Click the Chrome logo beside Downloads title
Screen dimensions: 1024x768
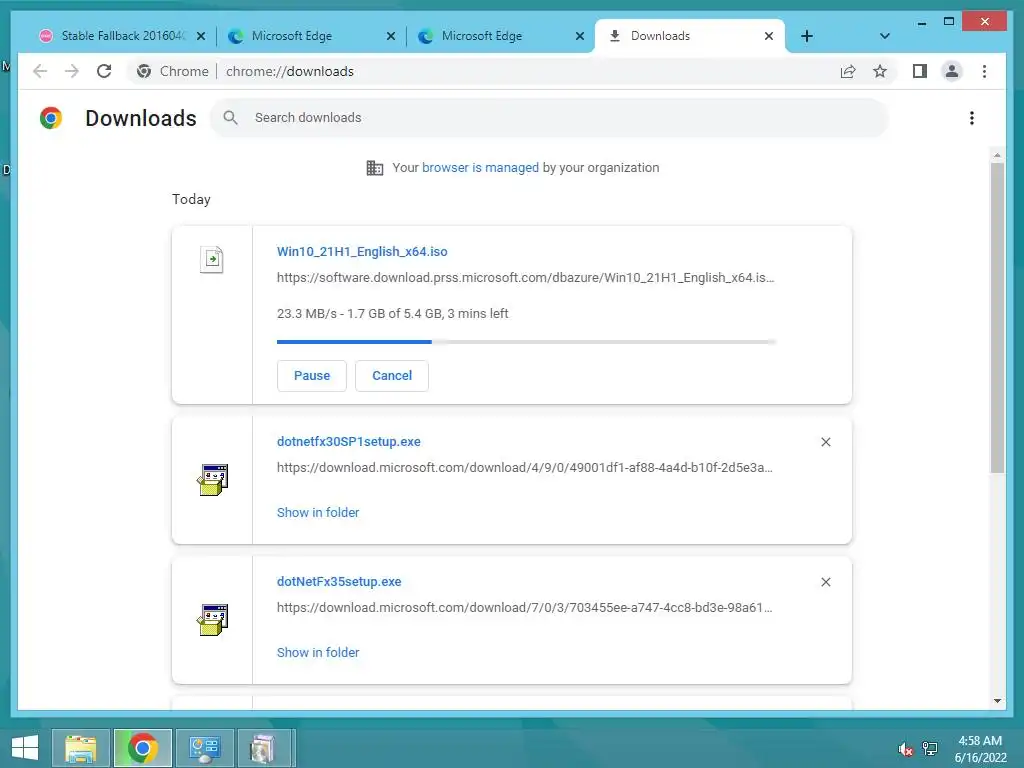click(51, 118)
